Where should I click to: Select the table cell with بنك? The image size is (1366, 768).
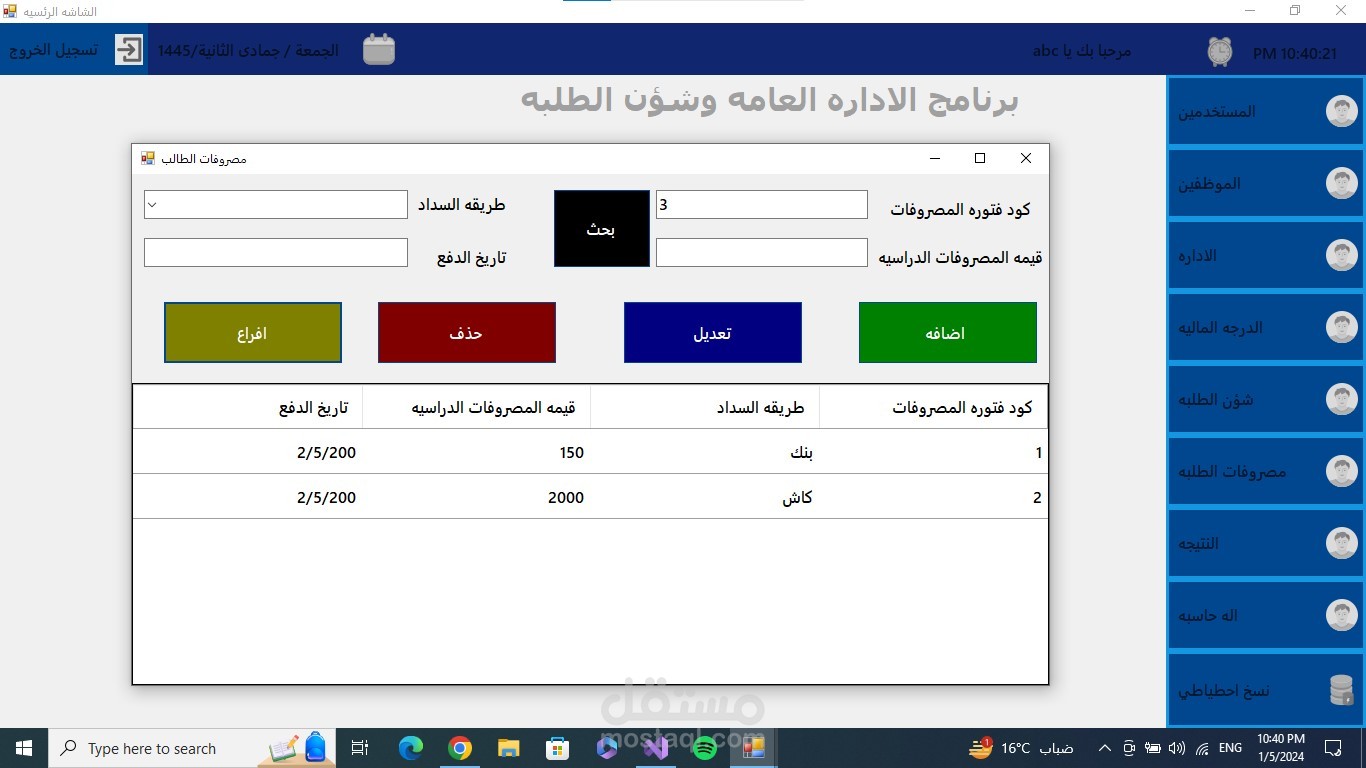pos(705,452)
